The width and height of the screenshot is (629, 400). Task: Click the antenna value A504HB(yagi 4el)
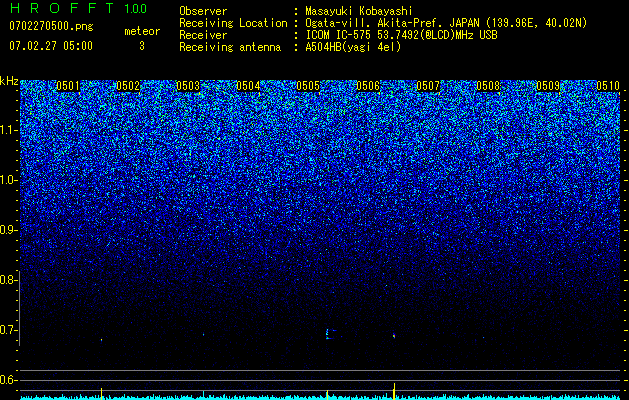click(353, 47)
